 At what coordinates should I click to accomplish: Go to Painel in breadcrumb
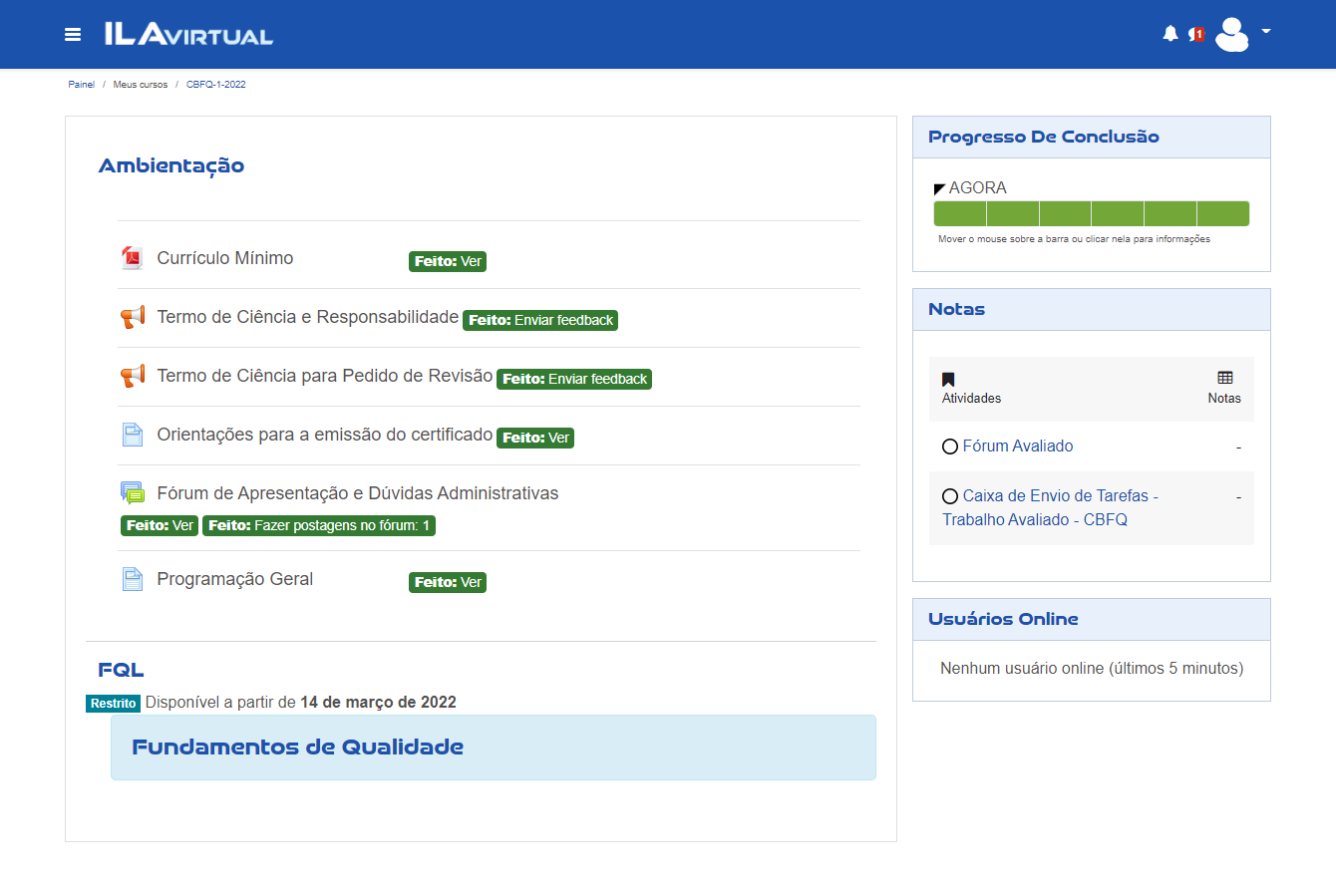coord(81,85)
